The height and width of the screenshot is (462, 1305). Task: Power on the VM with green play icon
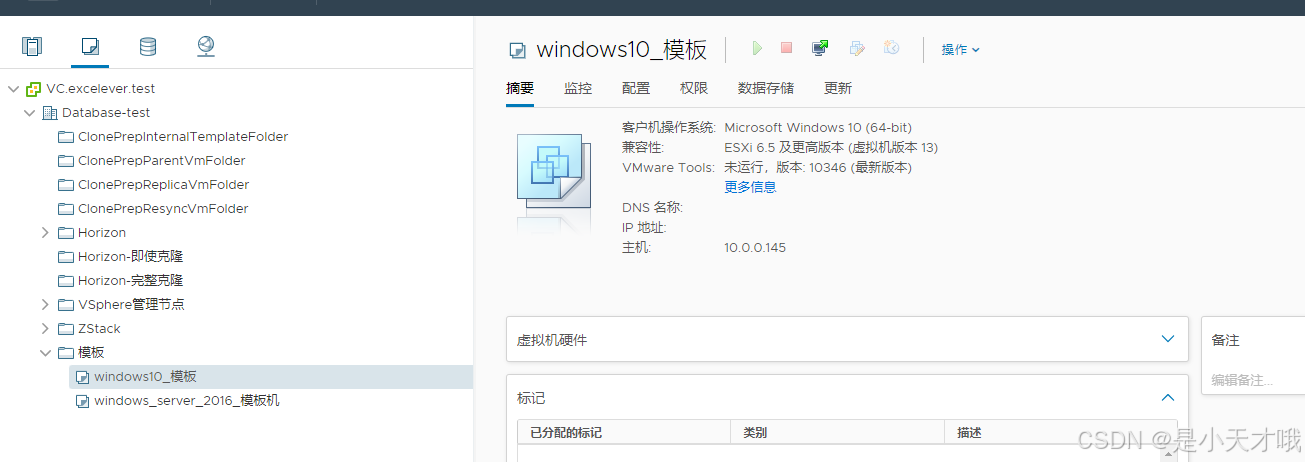coord(757,48)
